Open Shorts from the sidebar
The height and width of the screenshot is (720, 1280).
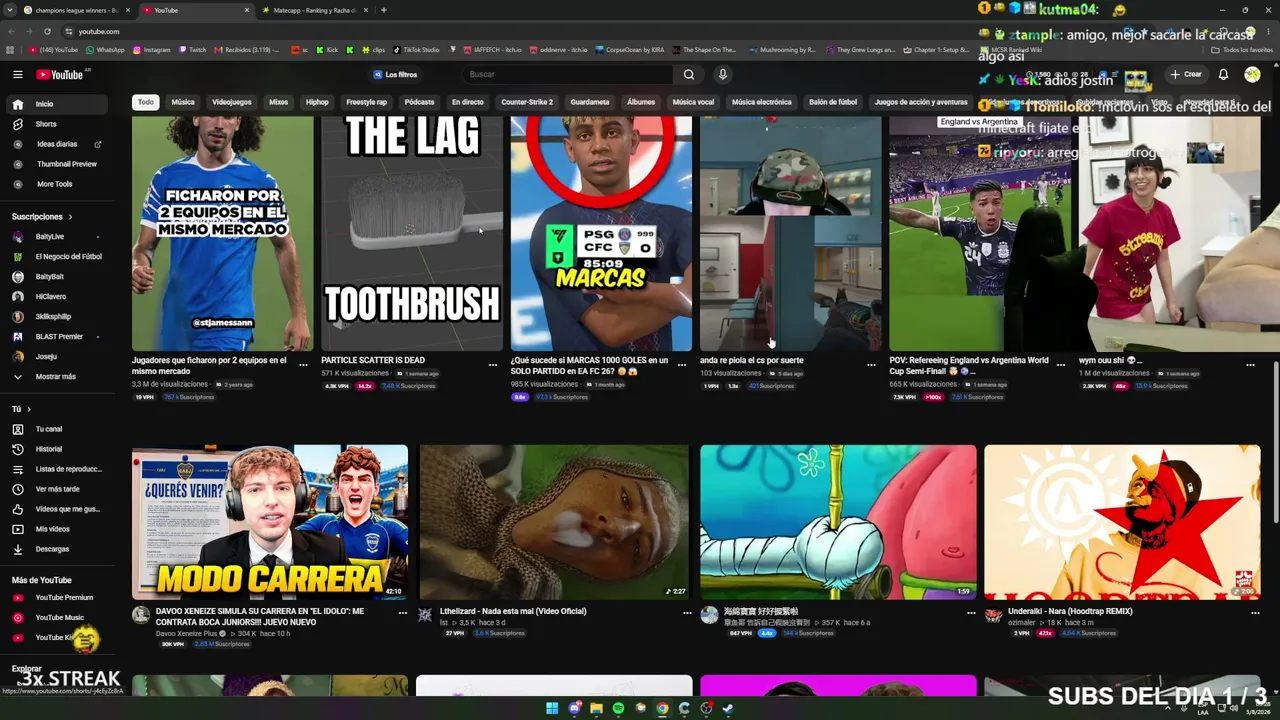coord(57,124)
